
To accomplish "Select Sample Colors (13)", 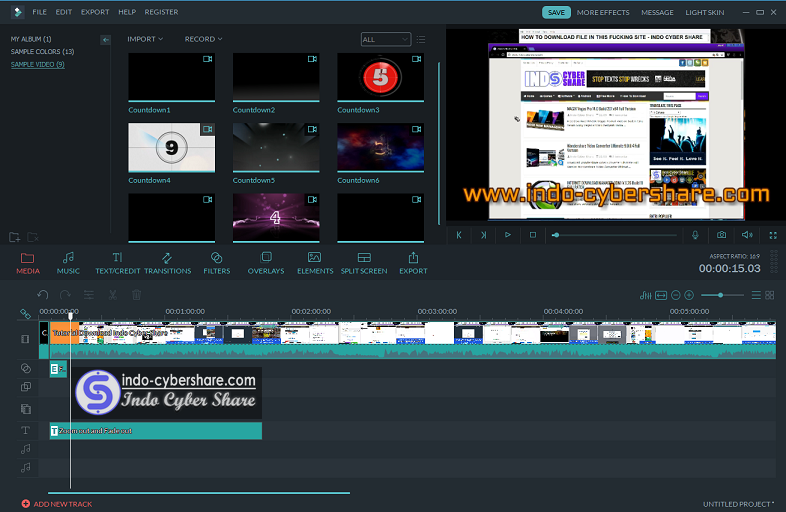I will click(x=43, y=52).
